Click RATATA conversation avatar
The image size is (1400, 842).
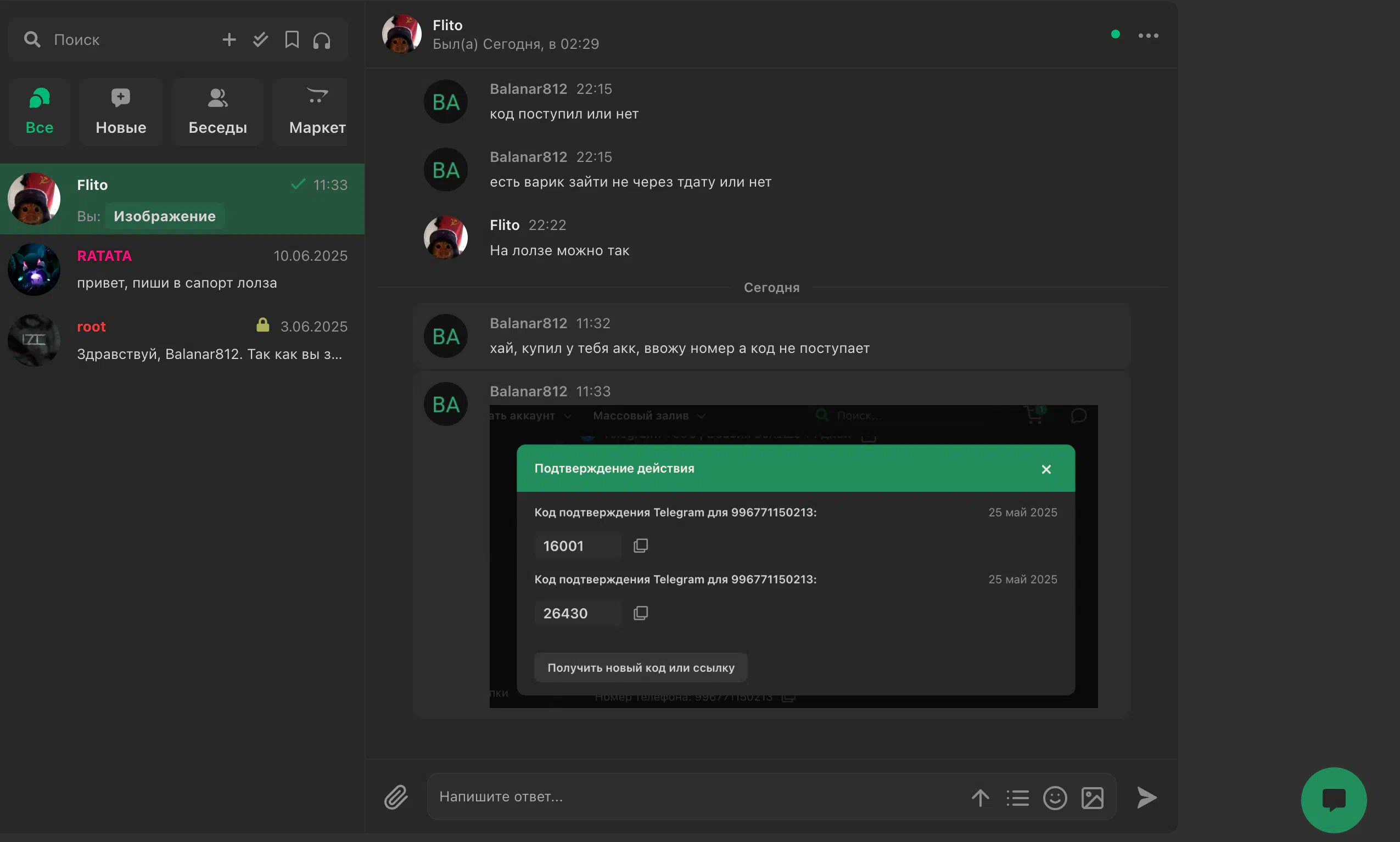tap(34, 270)
